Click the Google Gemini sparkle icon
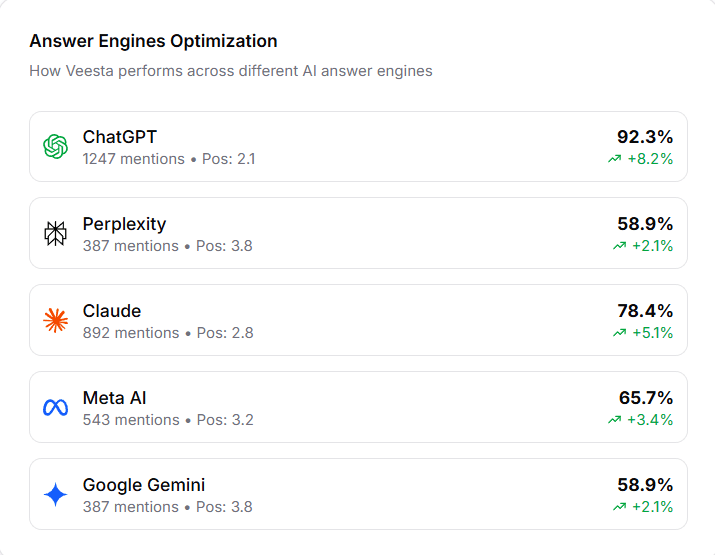715x555 pixels. point(56,494)
